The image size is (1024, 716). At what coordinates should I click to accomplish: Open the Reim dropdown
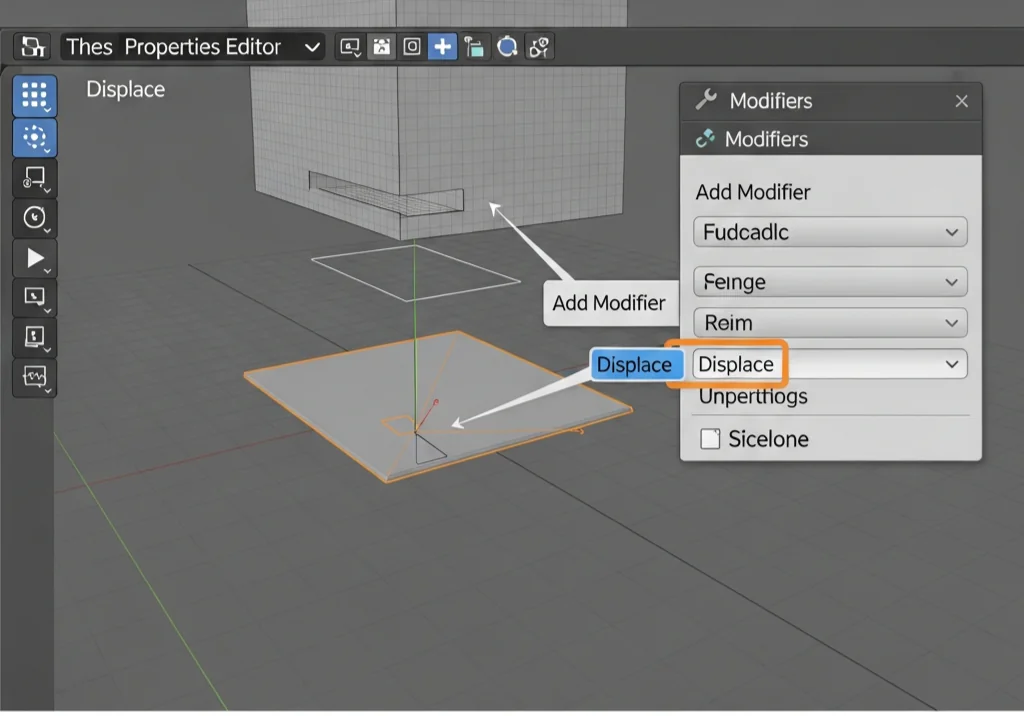(x=830, y=323)
